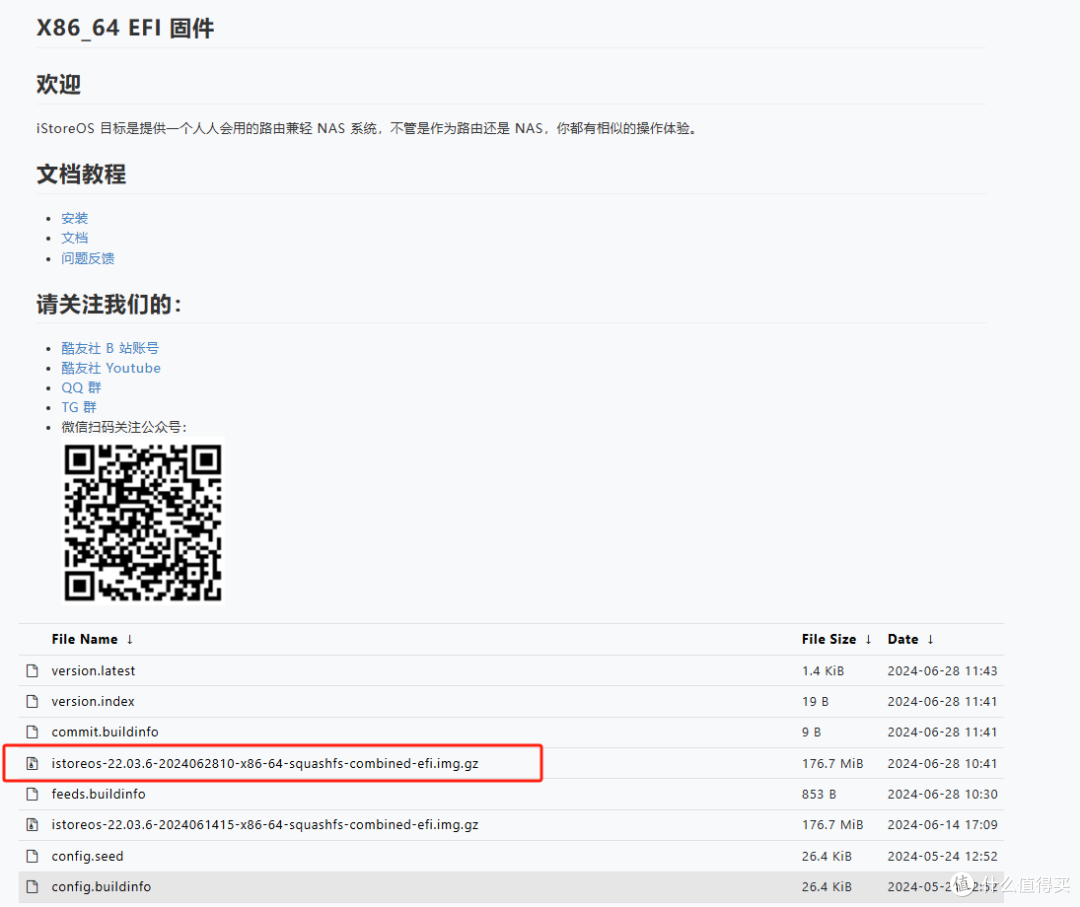Image resolution: width=1080 pixels, height=907 pixels.
Task: Click the File Name column header
Action: click(84, 639)
